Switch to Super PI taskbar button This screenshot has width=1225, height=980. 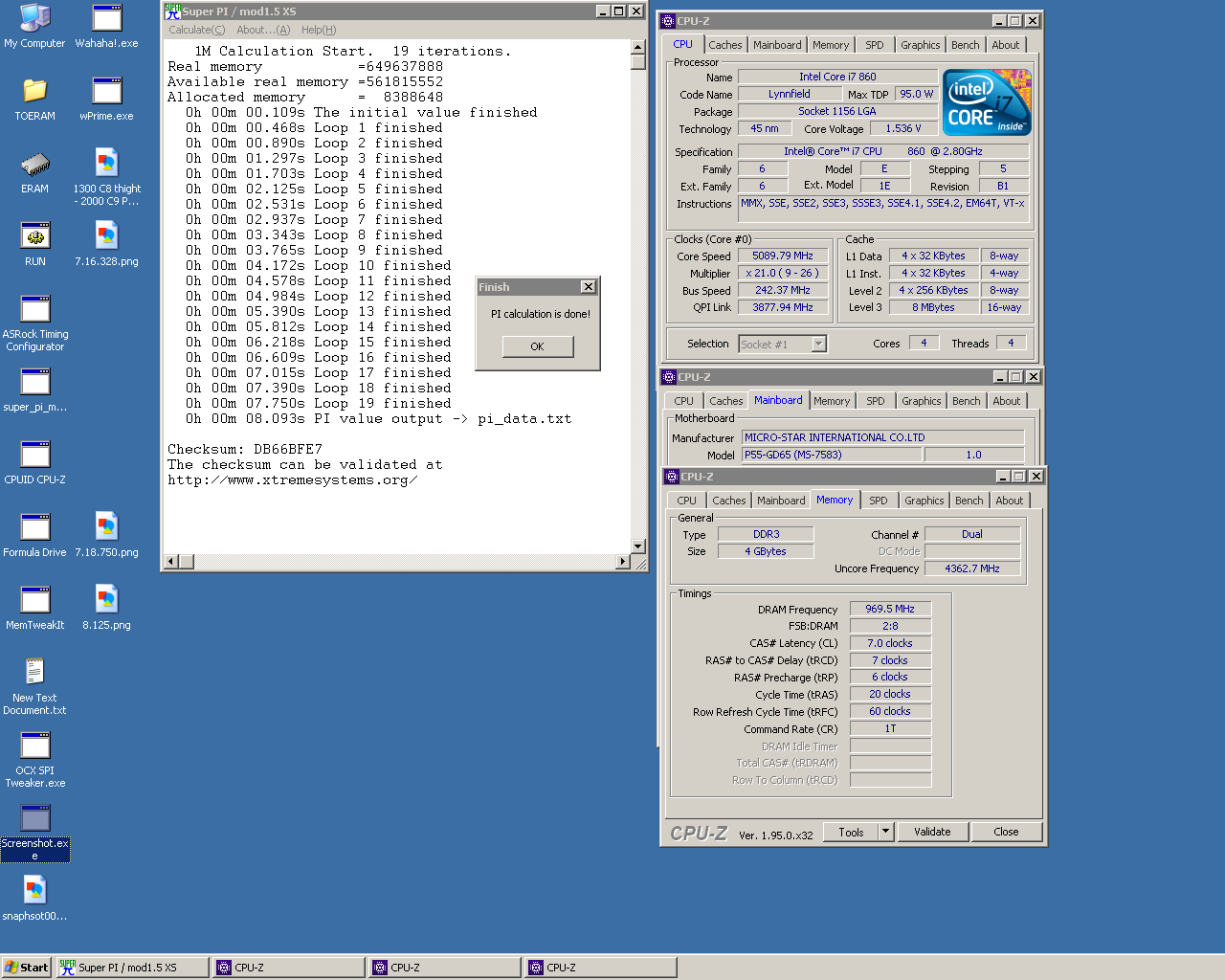[x=132, y=968]
